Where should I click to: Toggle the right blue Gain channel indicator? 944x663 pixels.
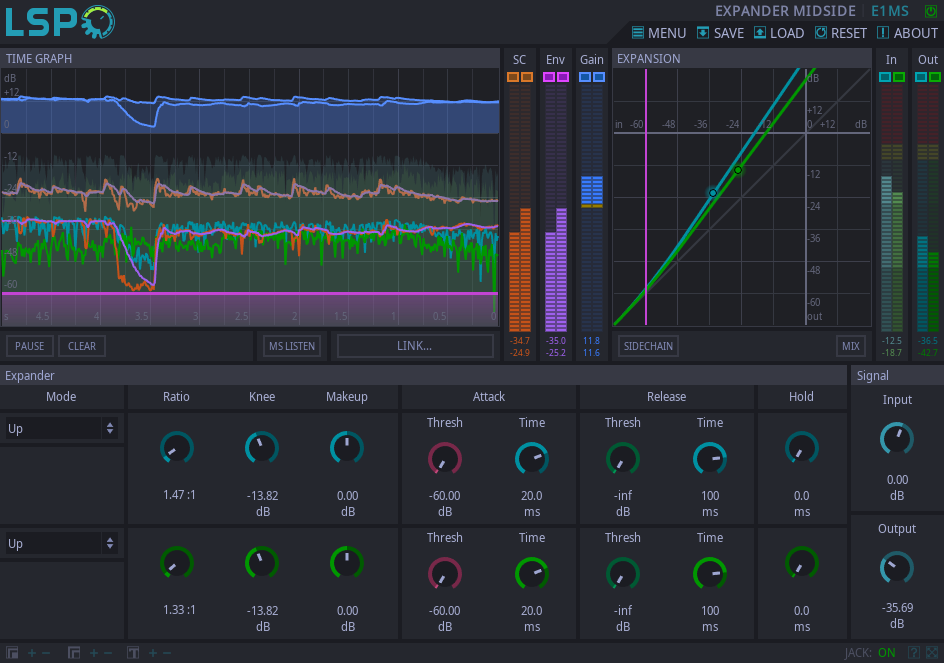(x=598, y=77)
